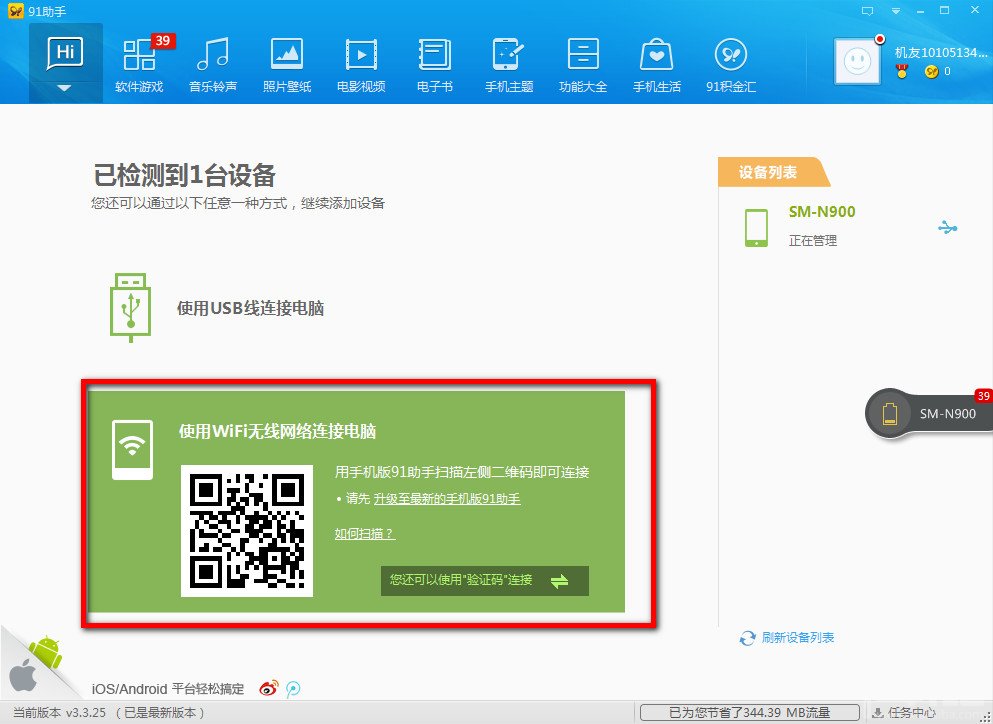
Task: Click the USB connection icon beside SM-N900
Action: tap(947, 227)
